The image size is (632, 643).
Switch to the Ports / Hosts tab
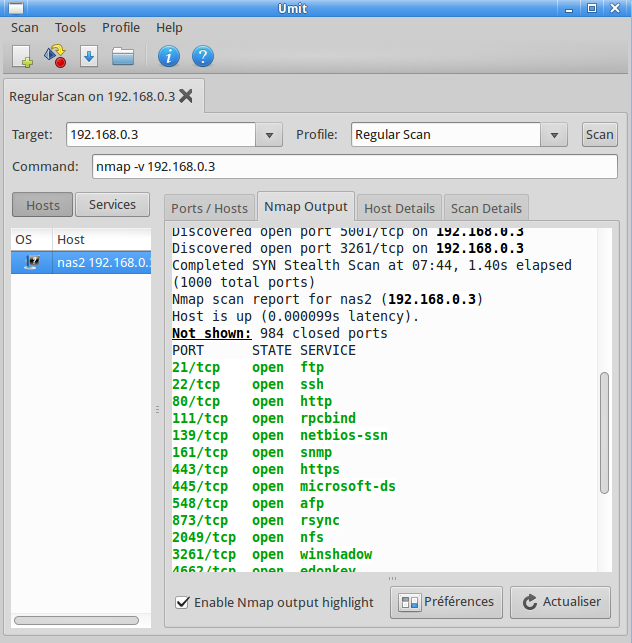pyautogui.click(x=209, y=208)
